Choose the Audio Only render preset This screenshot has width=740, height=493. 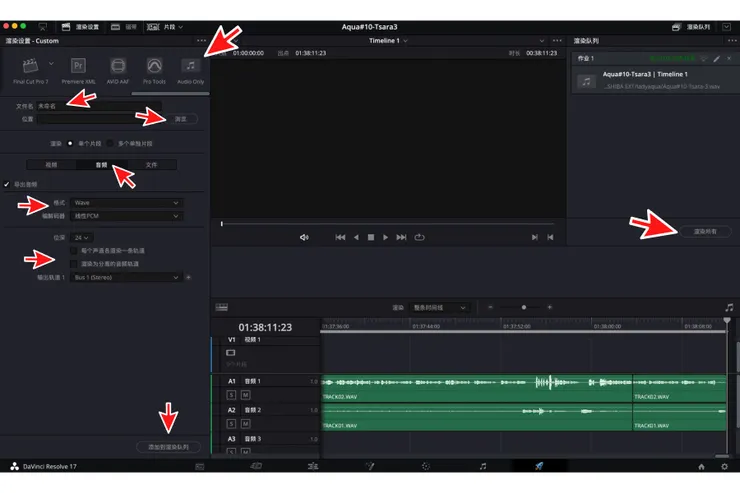click(x=190, y=71)
